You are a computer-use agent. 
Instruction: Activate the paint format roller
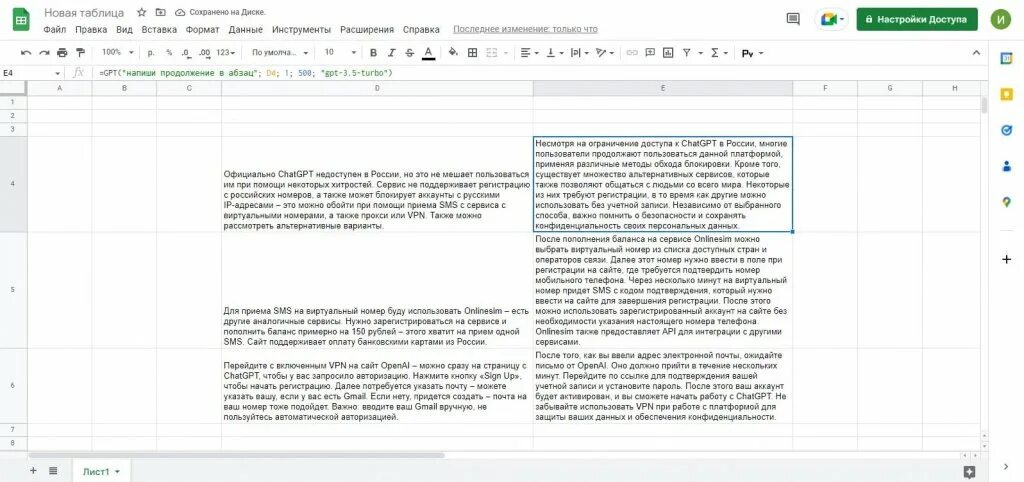coord(80,52)
